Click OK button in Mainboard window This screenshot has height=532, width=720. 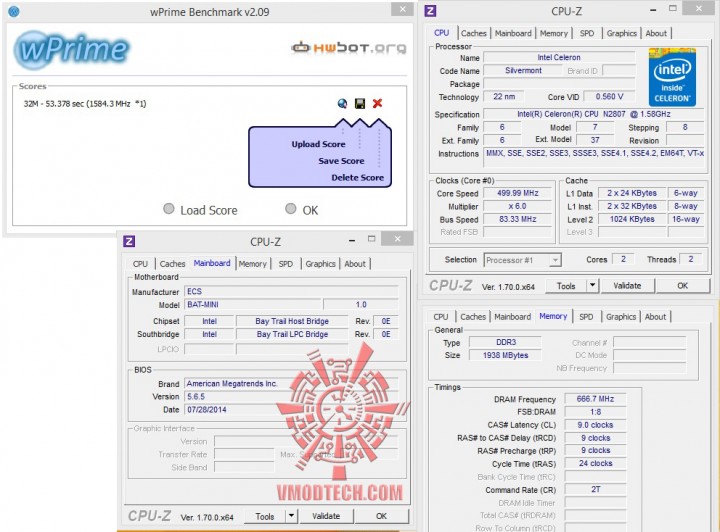pyautogui.click(x=381, y=516)
